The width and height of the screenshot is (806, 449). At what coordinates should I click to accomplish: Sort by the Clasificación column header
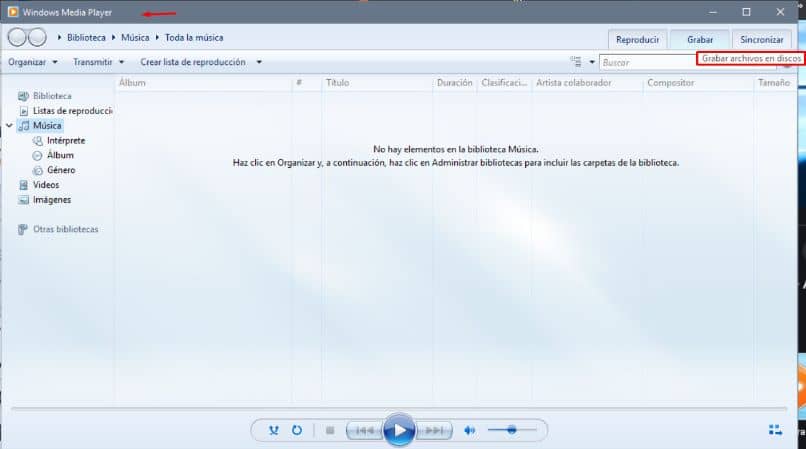coord(504,83)
